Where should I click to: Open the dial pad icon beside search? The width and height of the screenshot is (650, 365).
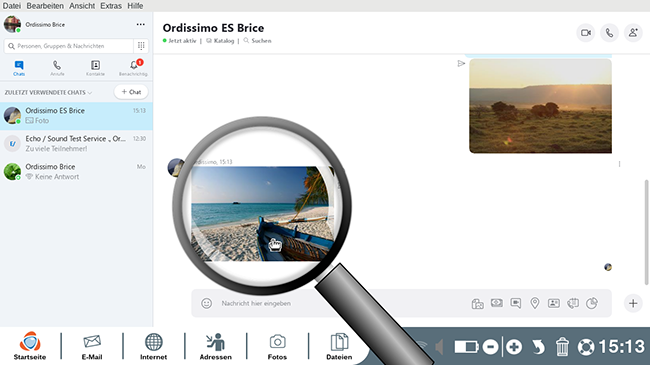click(141, 46)
